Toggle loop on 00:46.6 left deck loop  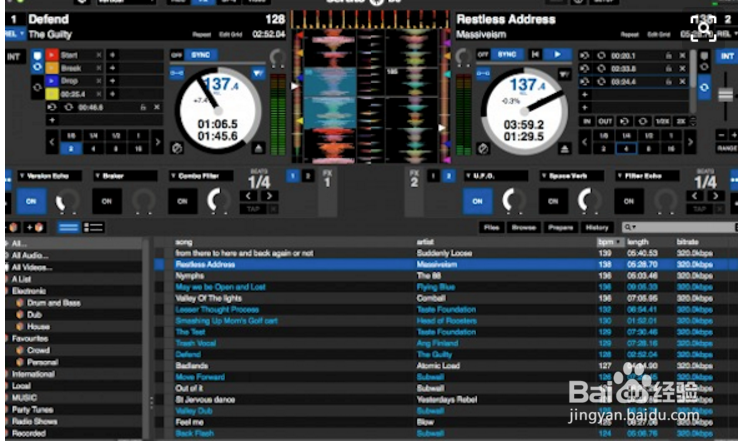[x=68, y=107]
